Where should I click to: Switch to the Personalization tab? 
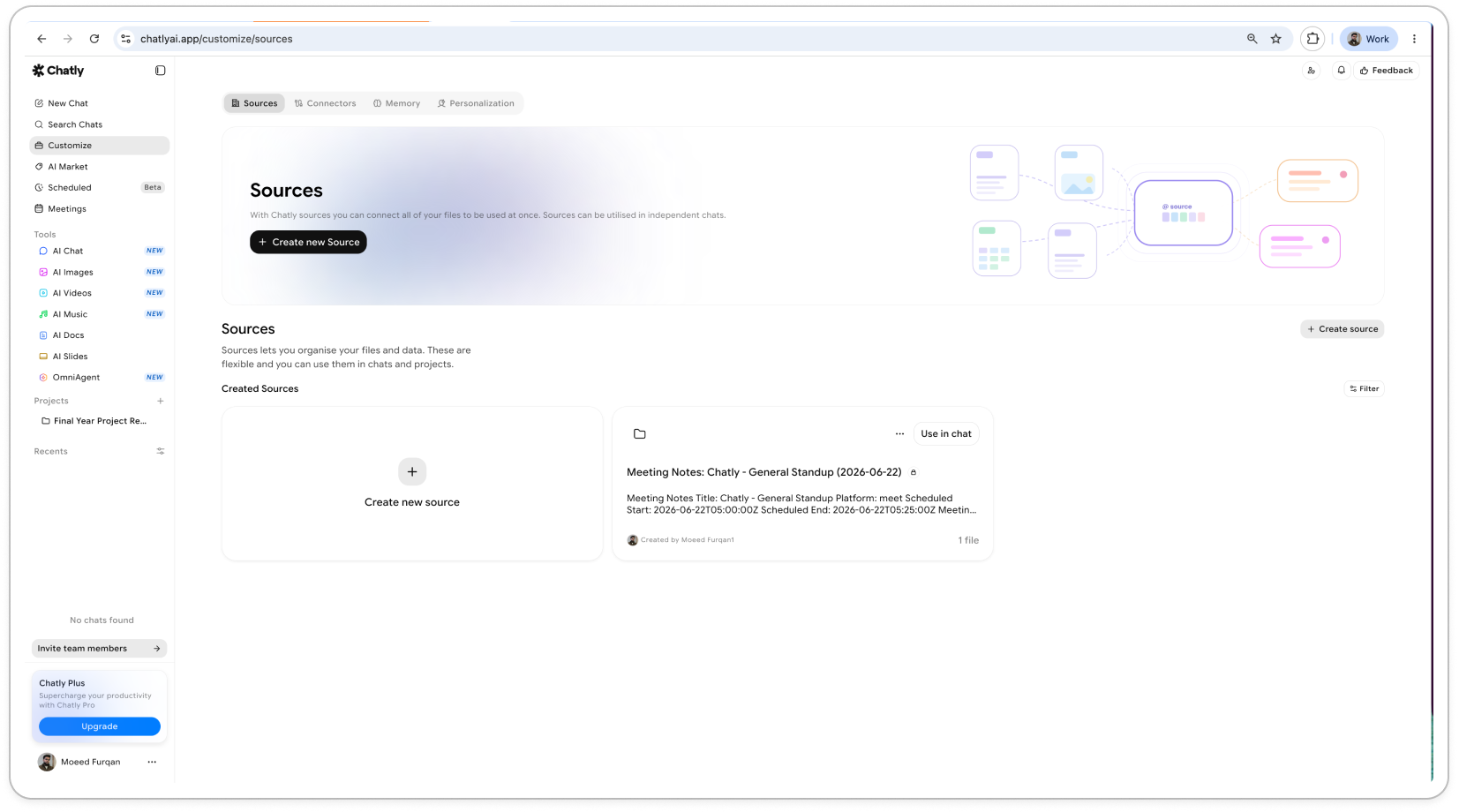476,103
